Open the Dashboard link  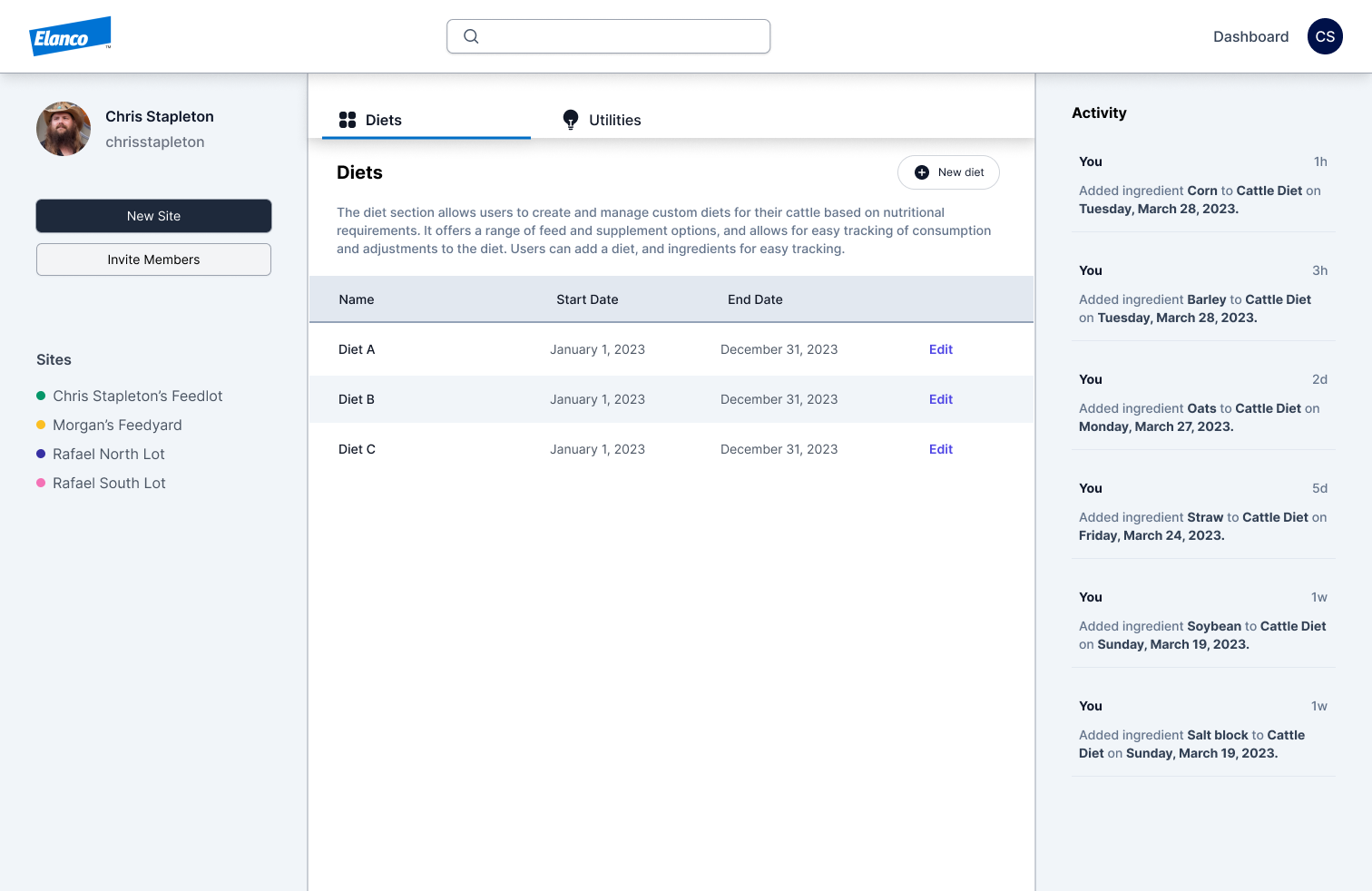tap(1250, 36)
